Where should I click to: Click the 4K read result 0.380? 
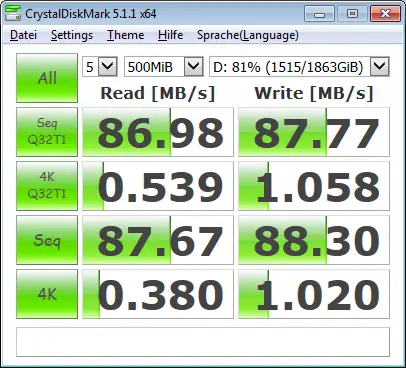tap(158, 294)
